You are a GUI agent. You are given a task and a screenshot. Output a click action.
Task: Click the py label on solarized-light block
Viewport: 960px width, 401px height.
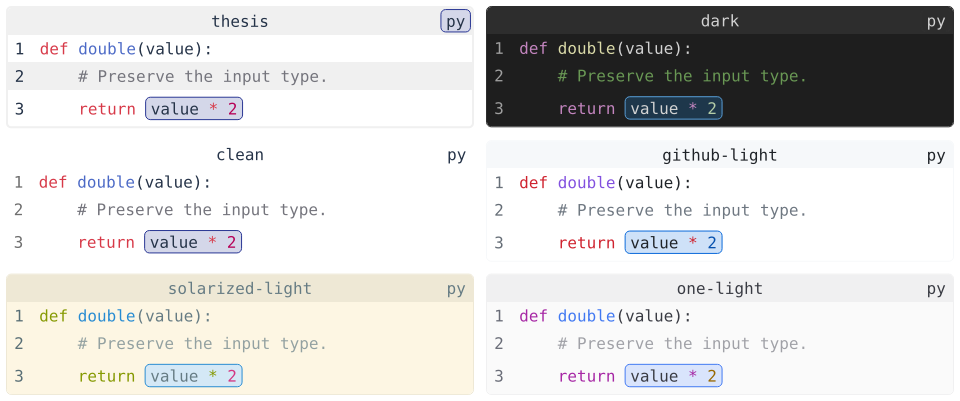[x=456, y=288]
